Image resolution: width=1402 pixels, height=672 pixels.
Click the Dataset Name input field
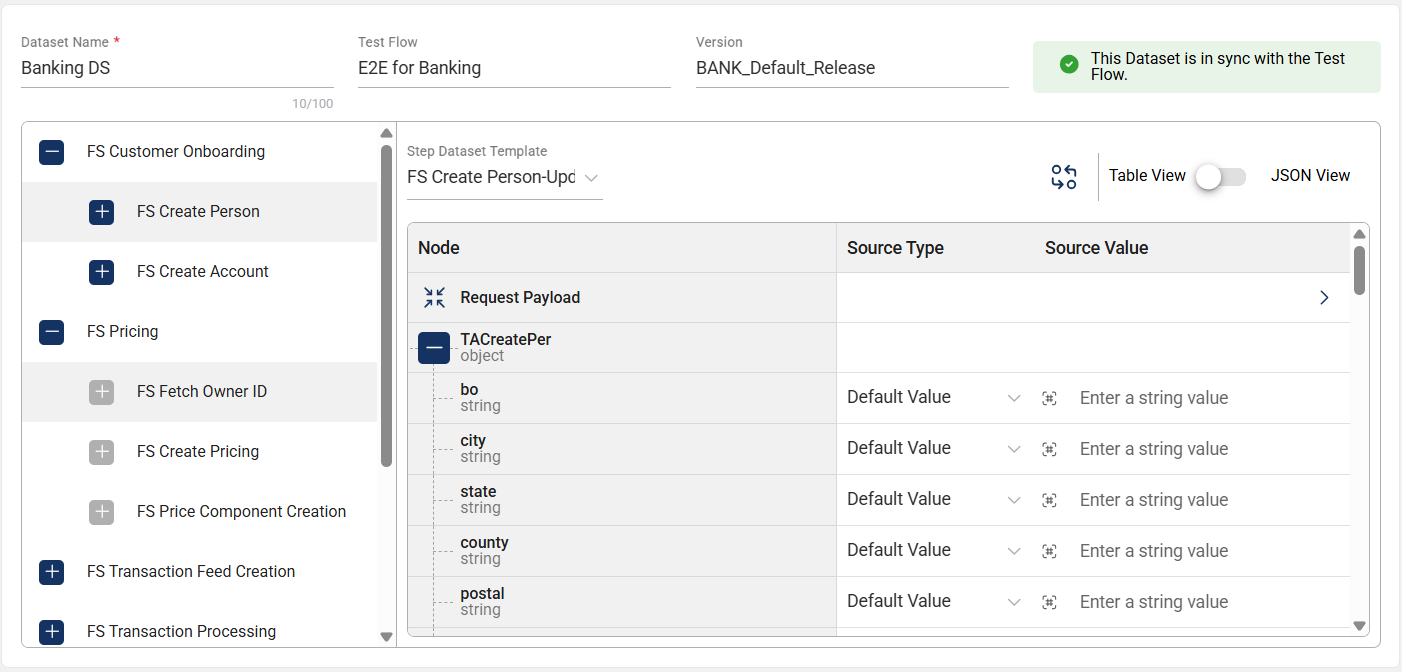[177, 69]
